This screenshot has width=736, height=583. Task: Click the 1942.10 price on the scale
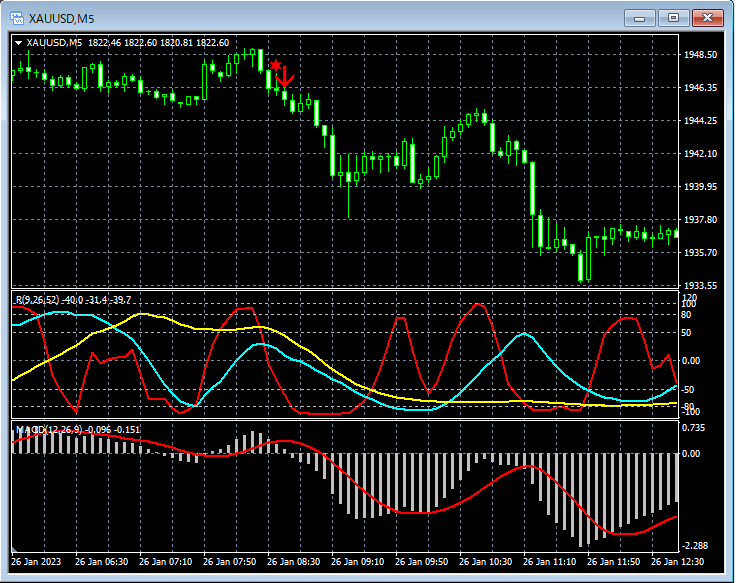701,154
